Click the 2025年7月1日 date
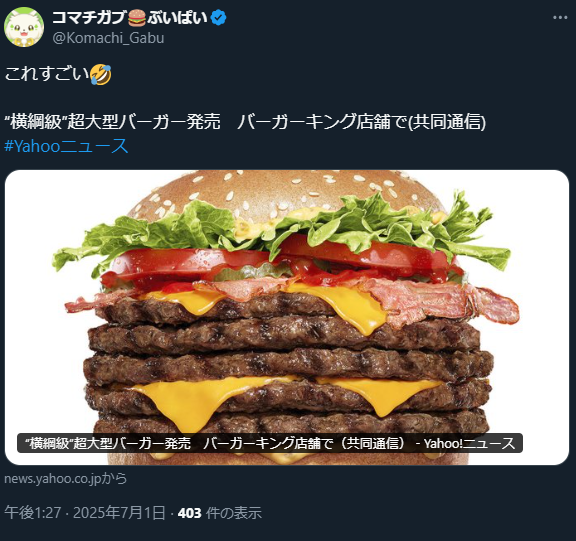The image size is (576, 541). (119, 513)
